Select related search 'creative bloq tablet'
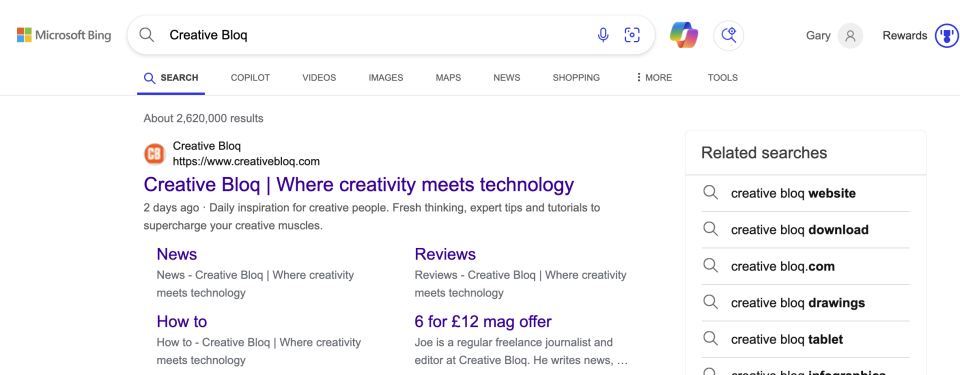Image resolution: width=960 pixels, height=375 pixels. (787, 339)
